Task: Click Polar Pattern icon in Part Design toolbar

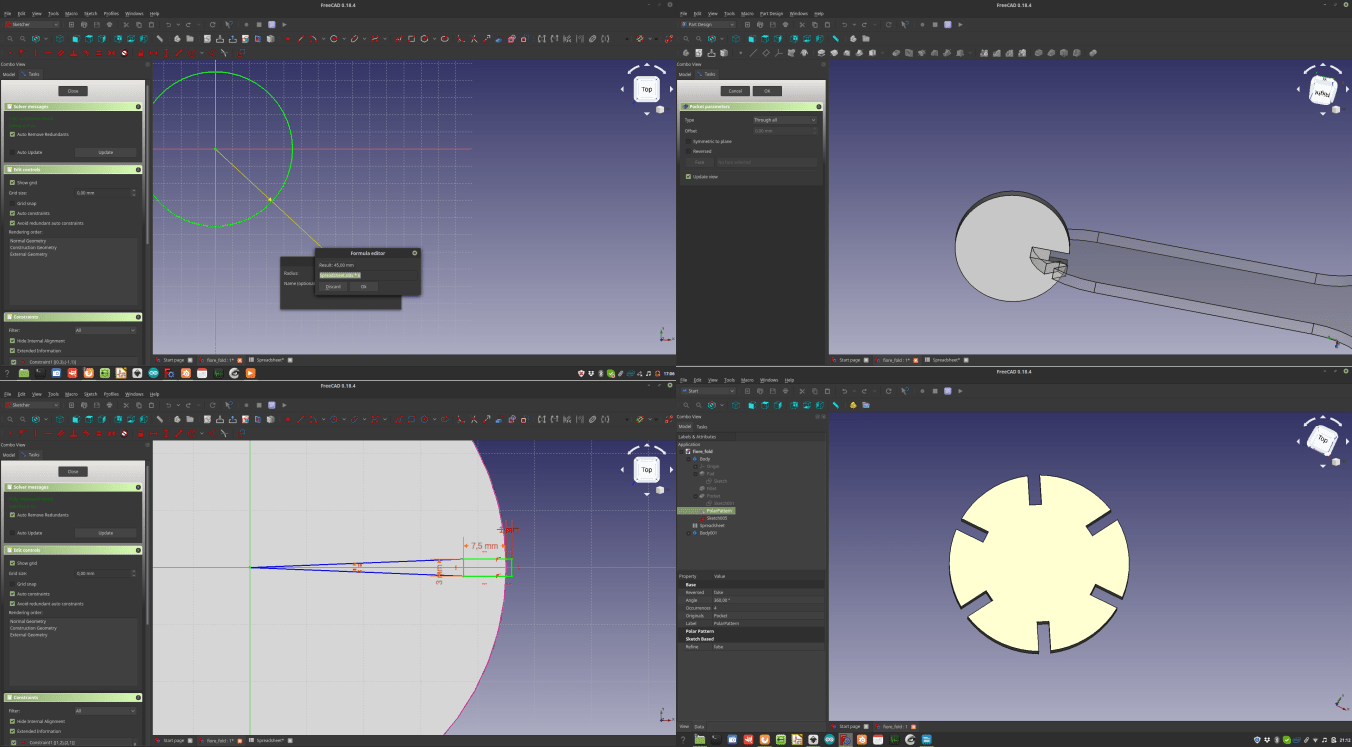Action: coord(1009,53)
